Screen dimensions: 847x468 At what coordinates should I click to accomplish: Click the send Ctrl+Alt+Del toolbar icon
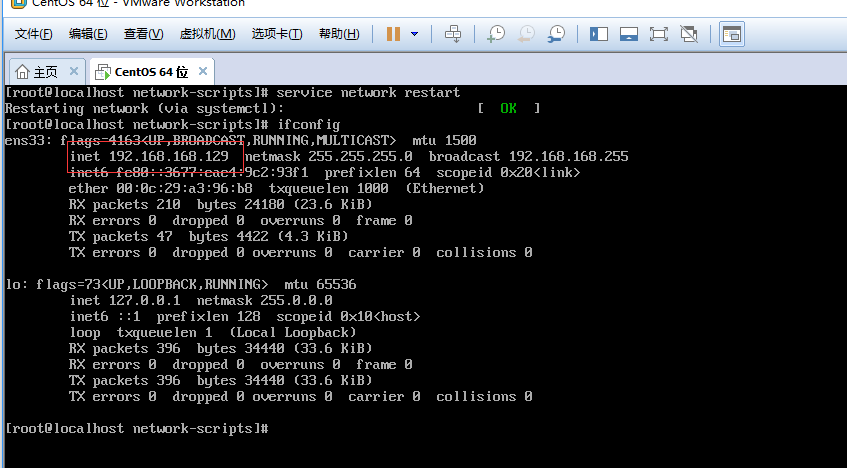coord(453,34)
